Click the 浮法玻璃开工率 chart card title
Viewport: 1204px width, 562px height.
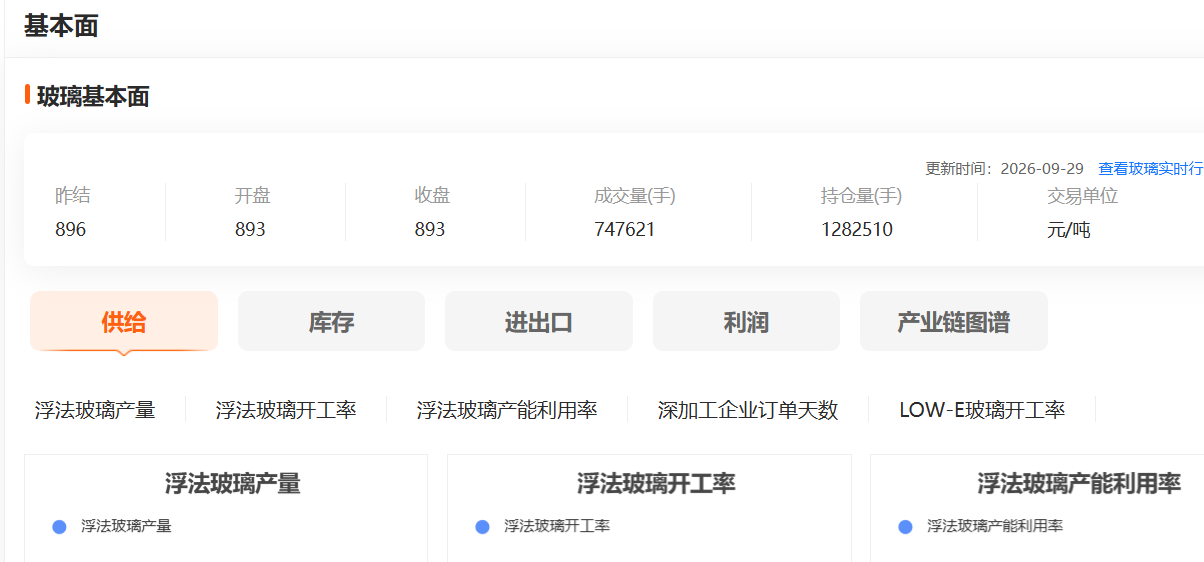click(x=656, y=484)
